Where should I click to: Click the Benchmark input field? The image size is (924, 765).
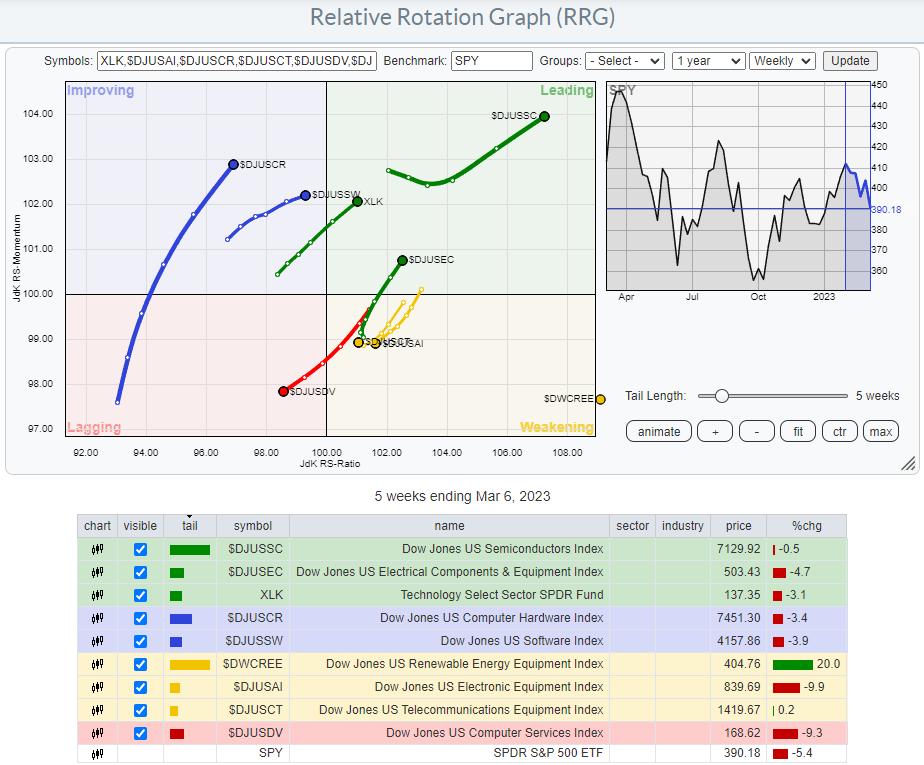click(x=491, y=61)
